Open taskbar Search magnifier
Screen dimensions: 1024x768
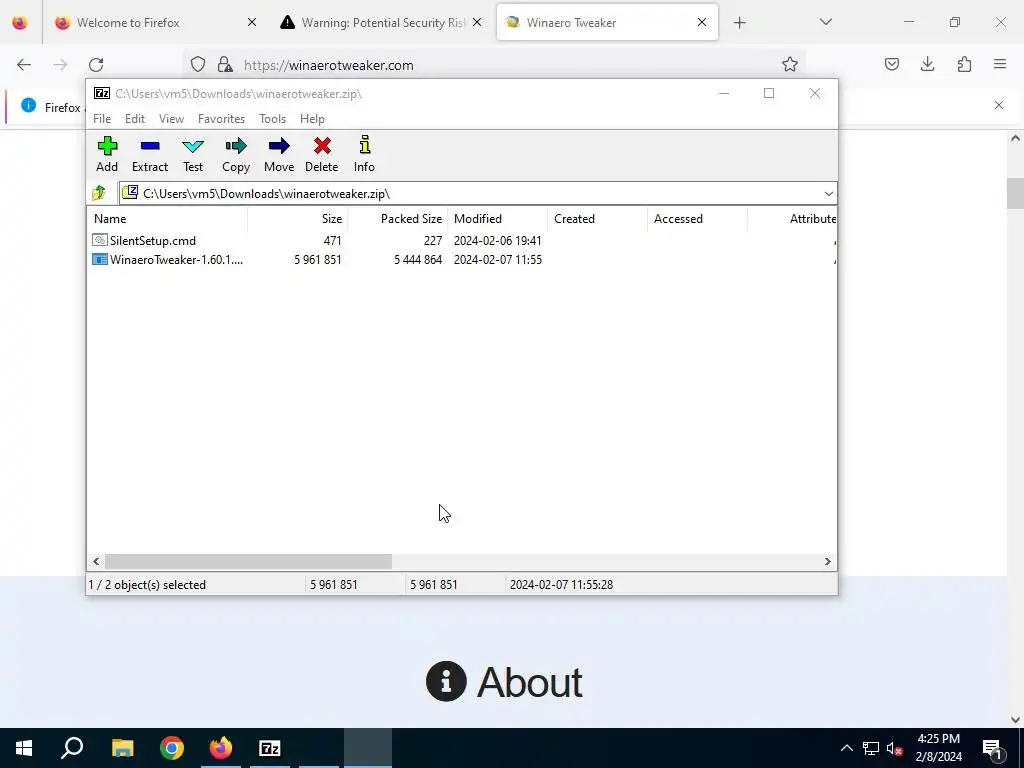[72, 748]
